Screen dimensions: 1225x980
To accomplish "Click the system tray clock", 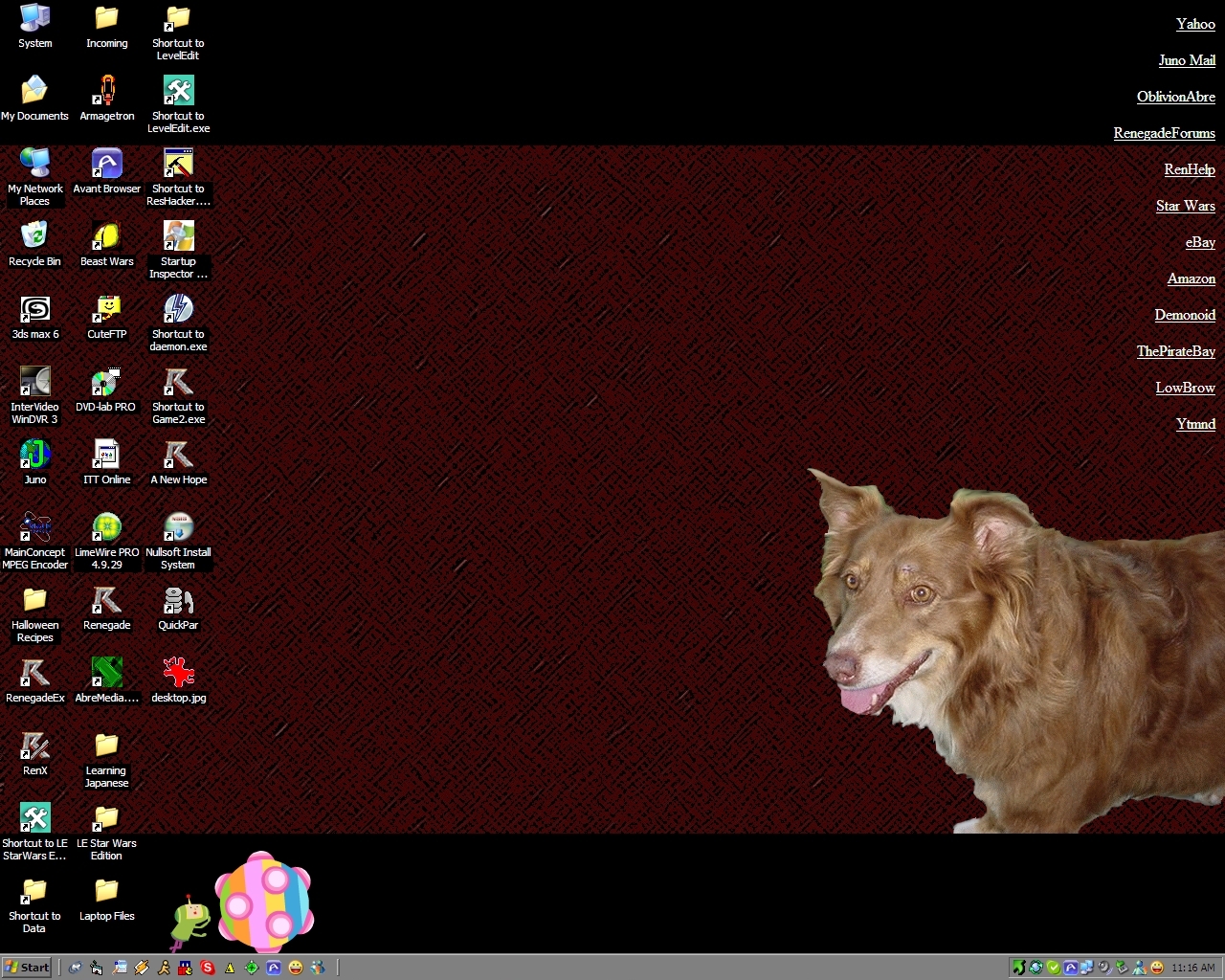I will coord(1192,968).
